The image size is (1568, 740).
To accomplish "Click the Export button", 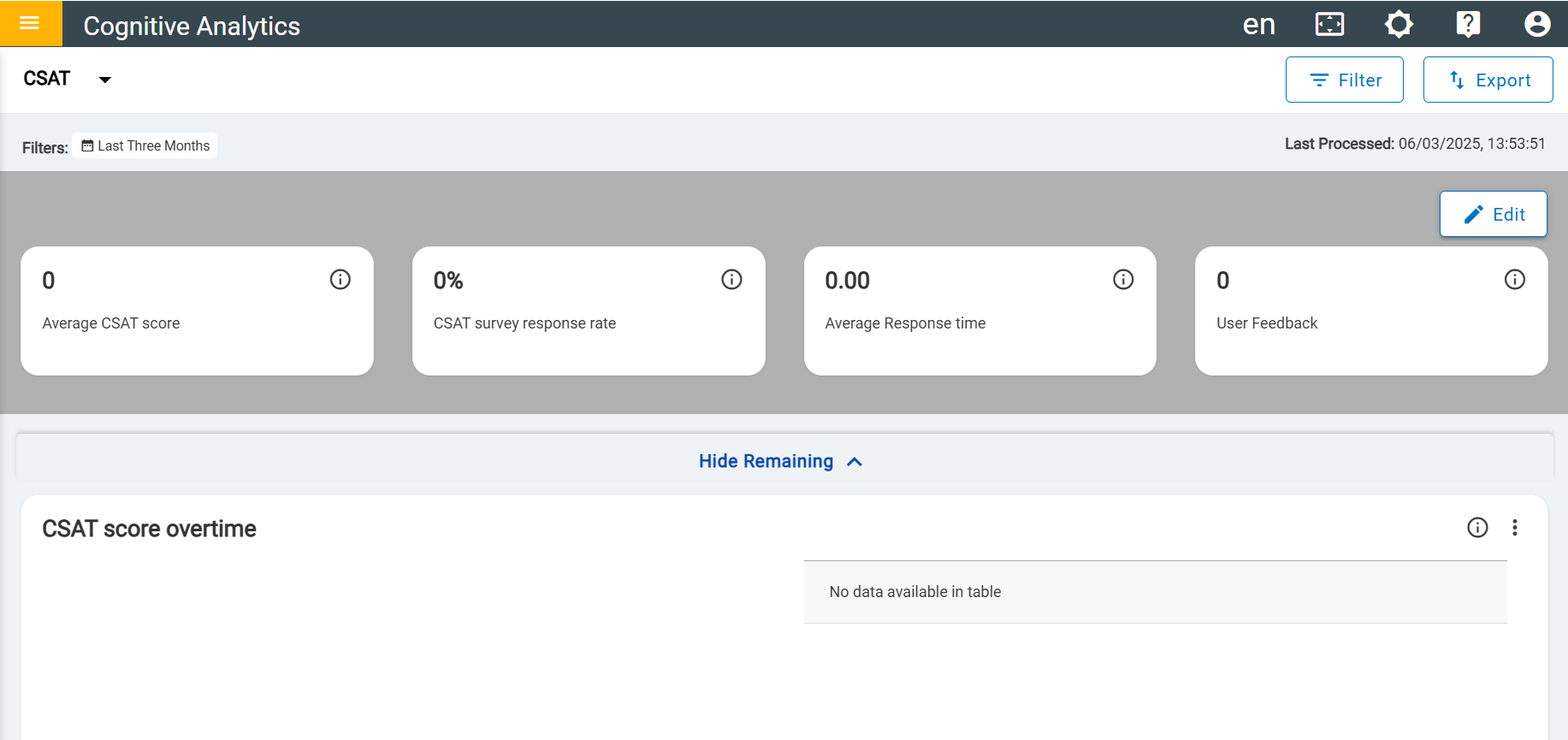I will [x=1488, y=80].
